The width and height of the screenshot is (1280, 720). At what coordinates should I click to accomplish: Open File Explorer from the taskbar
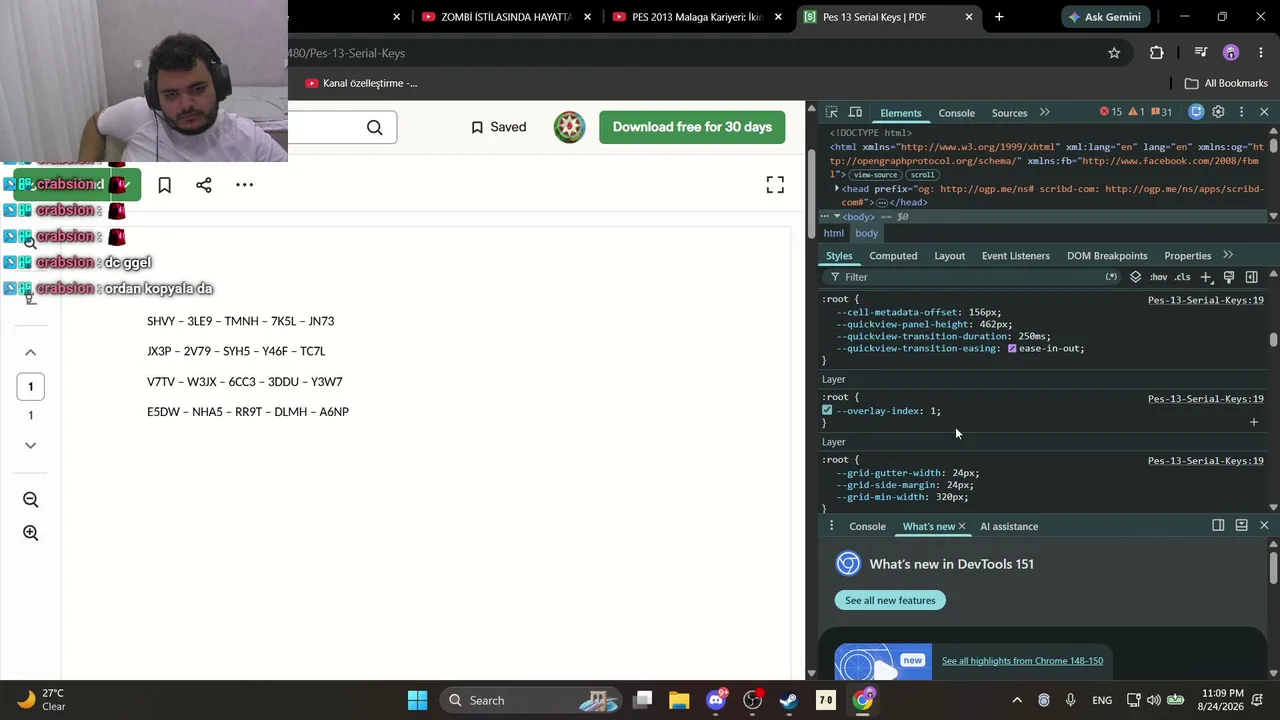click(x=679, y=700)
